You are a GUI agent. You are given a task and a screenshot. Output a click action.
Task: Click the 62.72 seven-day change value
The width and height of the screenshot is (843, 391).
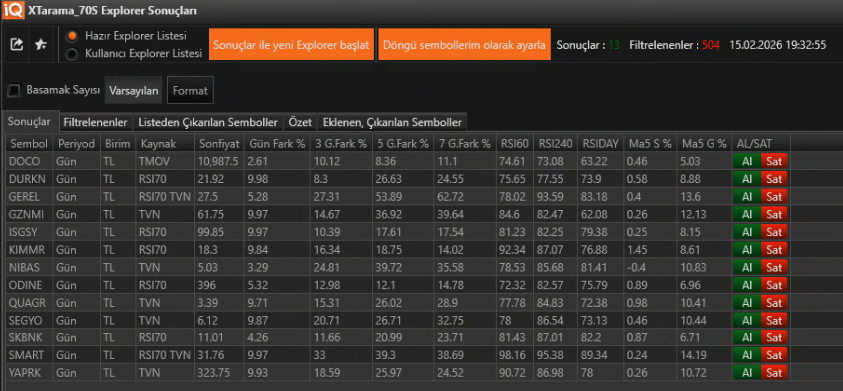(465, 196)
